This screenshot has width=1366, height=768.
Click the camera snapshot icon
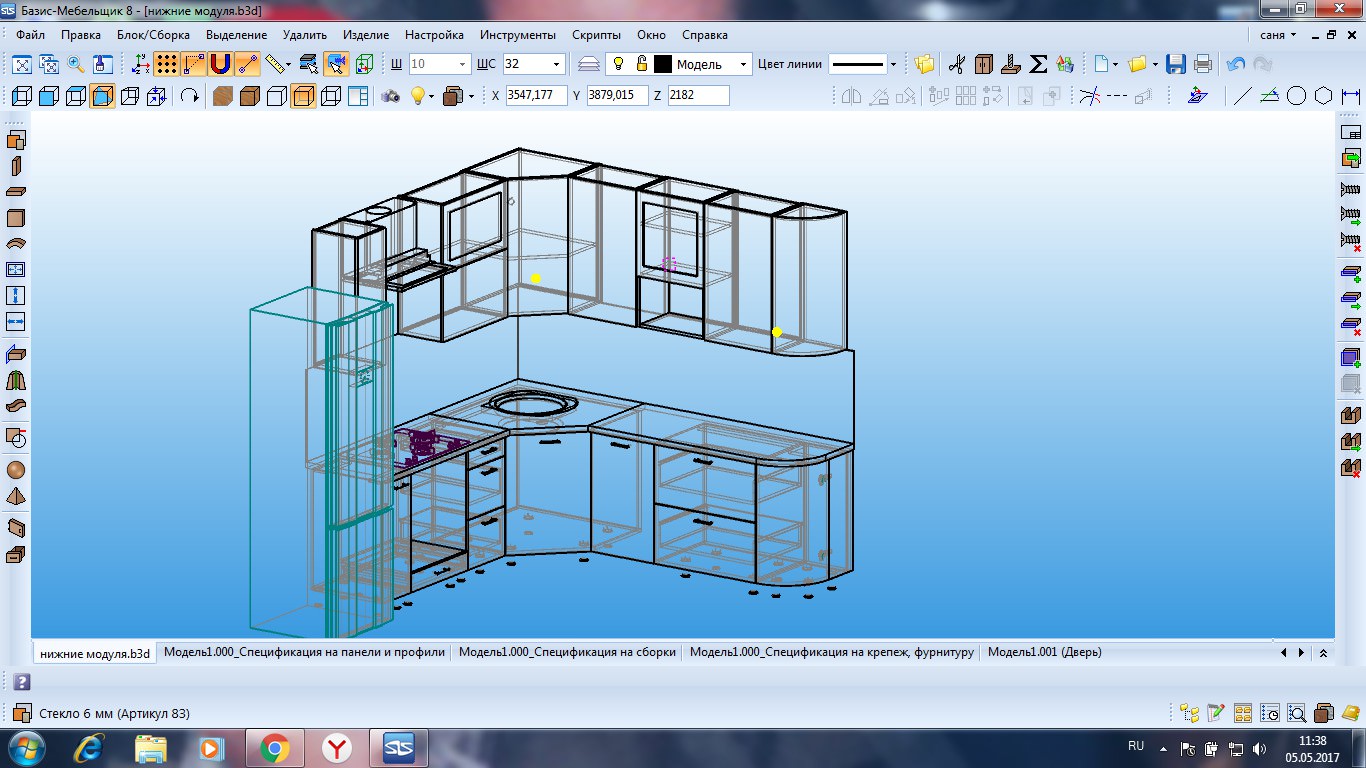[391, 96]
